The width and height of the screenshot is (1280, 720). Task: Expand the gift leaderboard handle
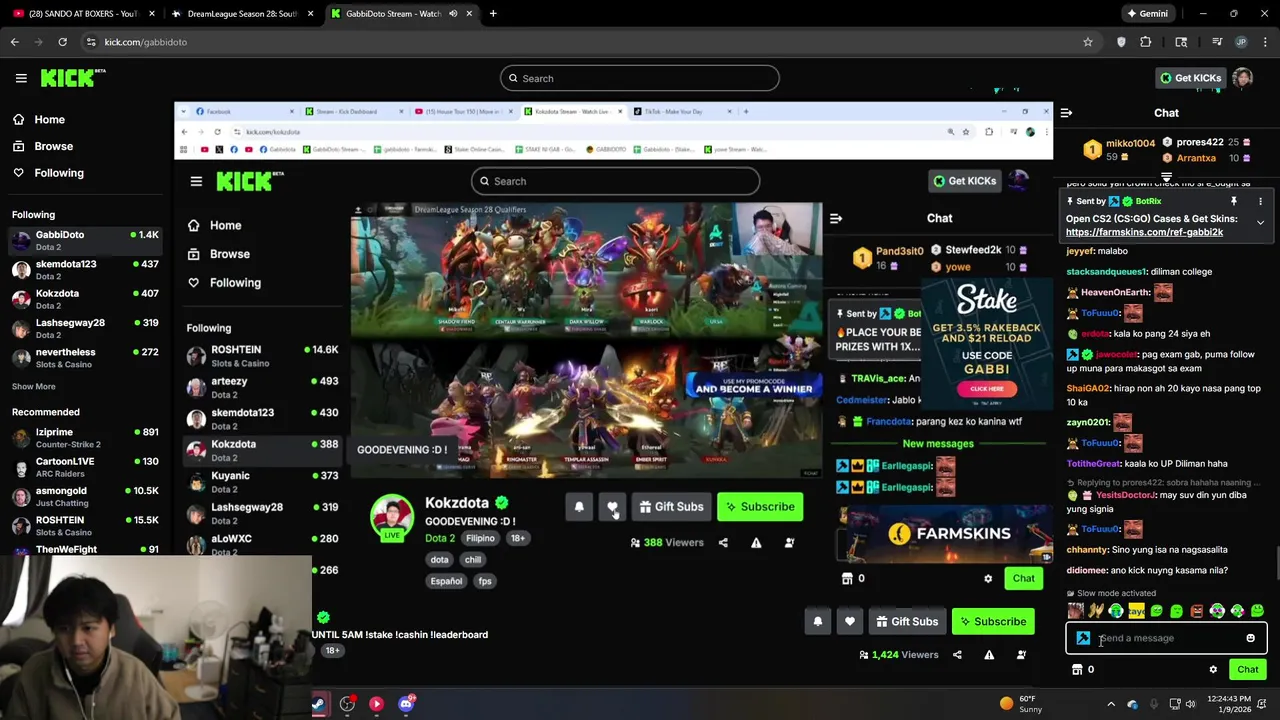pyautogui.click(x=1166, y=177)
